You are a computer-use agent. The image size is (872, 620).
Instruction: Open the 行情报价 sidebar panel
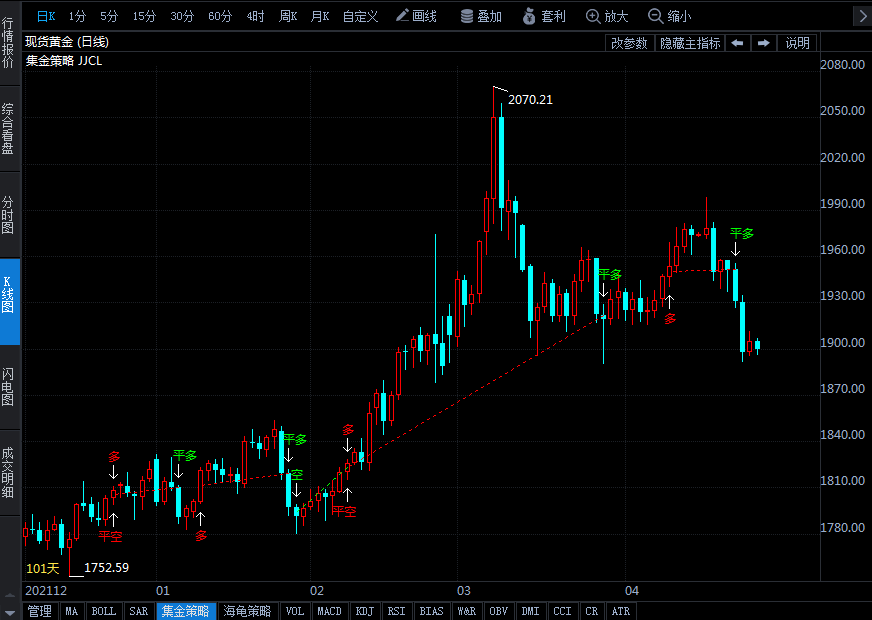[x=8, y=43]
